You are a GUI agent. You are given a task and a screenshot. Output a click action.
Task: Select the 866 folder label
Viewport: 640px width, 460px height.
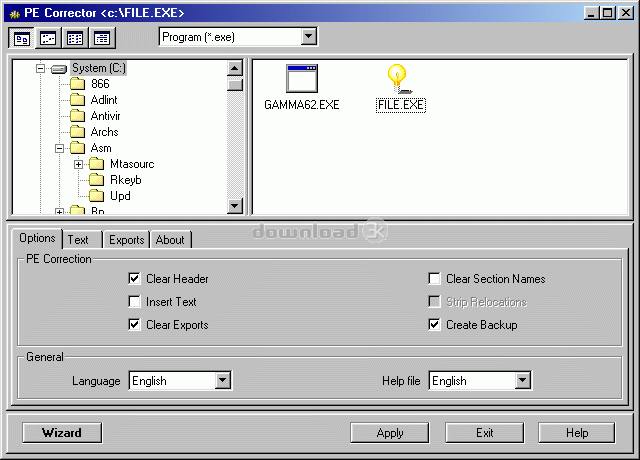tap(100, 84)
